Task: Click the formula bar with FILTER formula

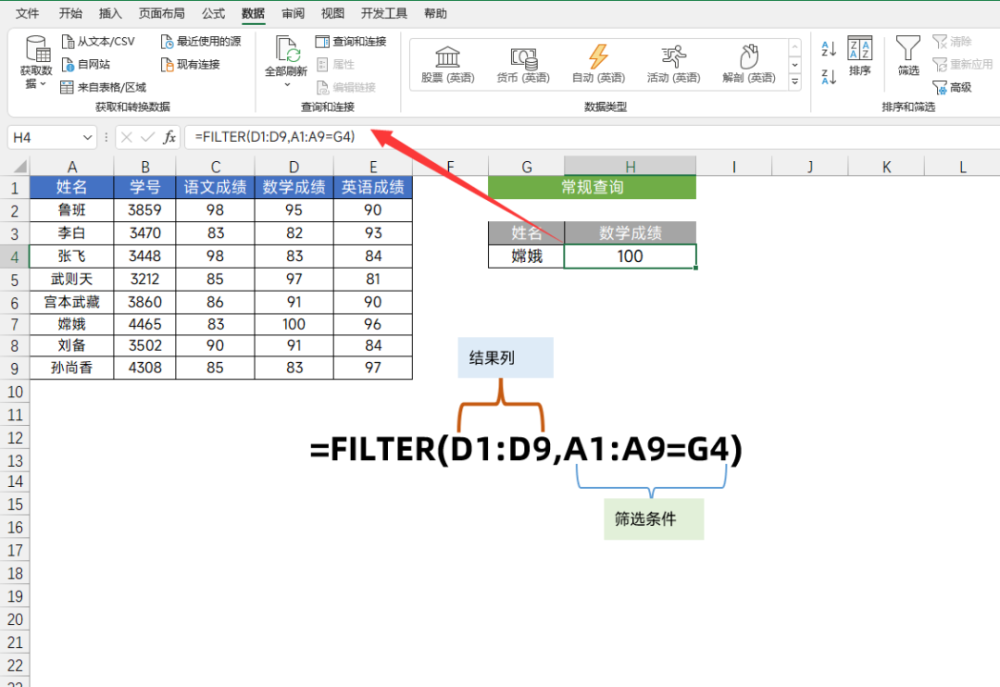Action: (592, 137)
